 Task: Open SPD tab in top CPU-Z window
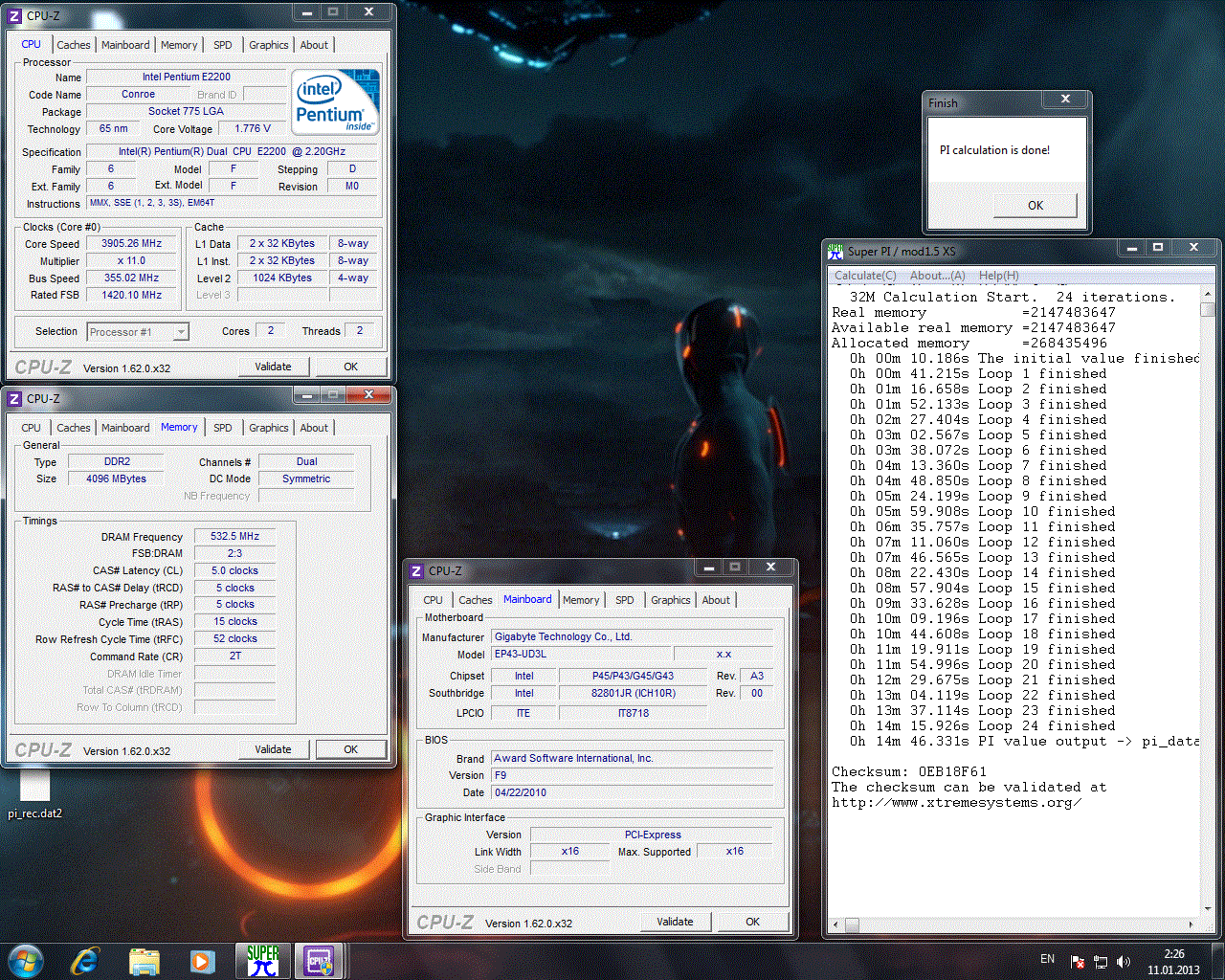coord(223,45)
